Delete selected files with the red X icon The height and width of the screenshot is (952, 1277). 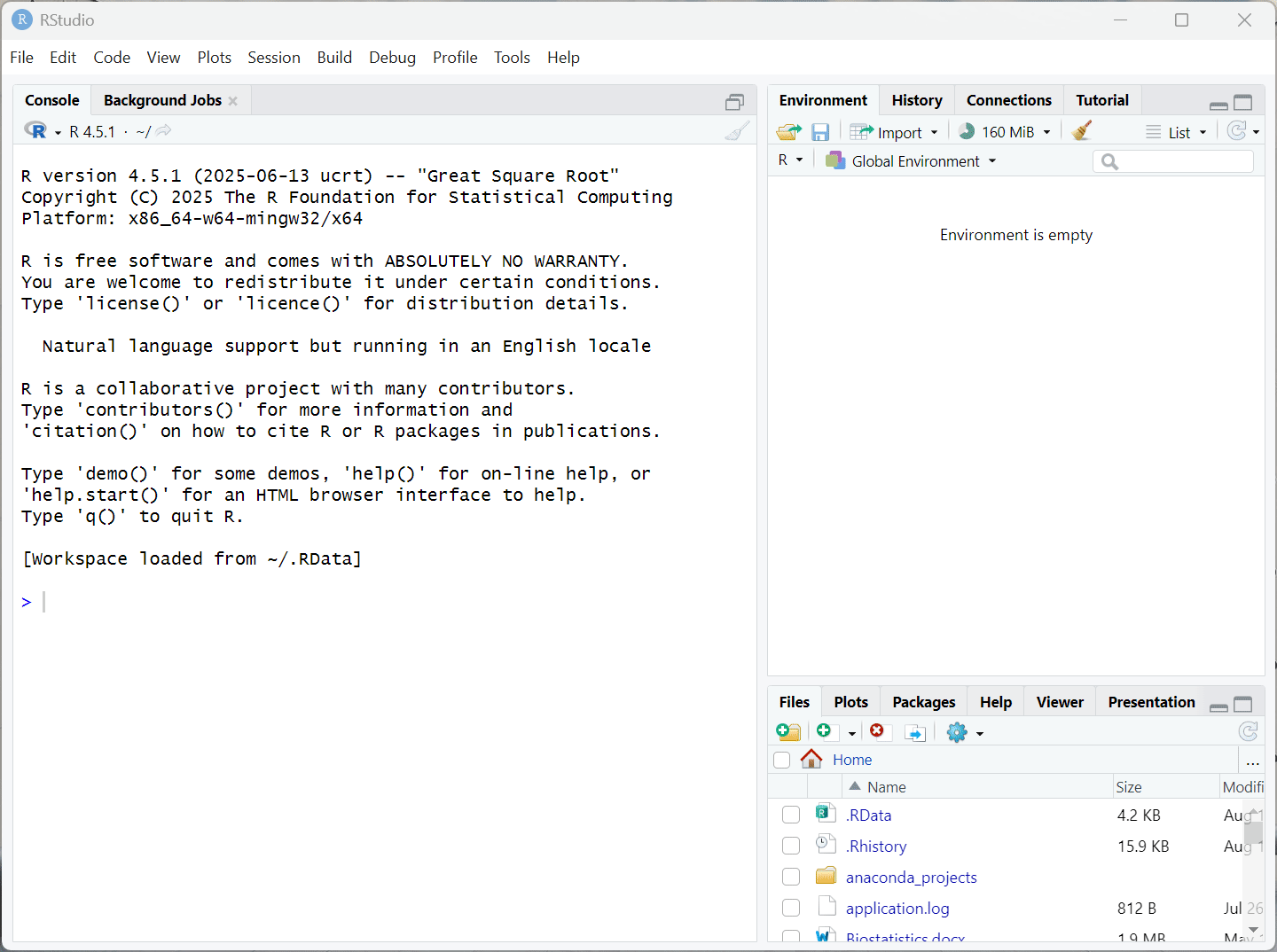[x=877, y=730]
